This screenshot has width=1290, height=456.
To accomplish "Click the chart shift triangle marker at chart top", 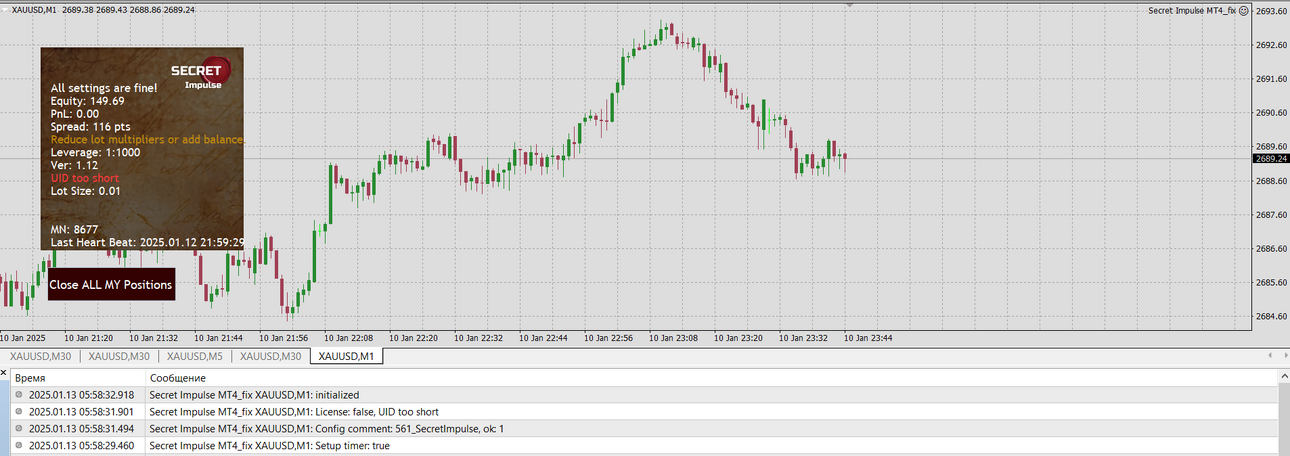I will [x=849, y=4].
